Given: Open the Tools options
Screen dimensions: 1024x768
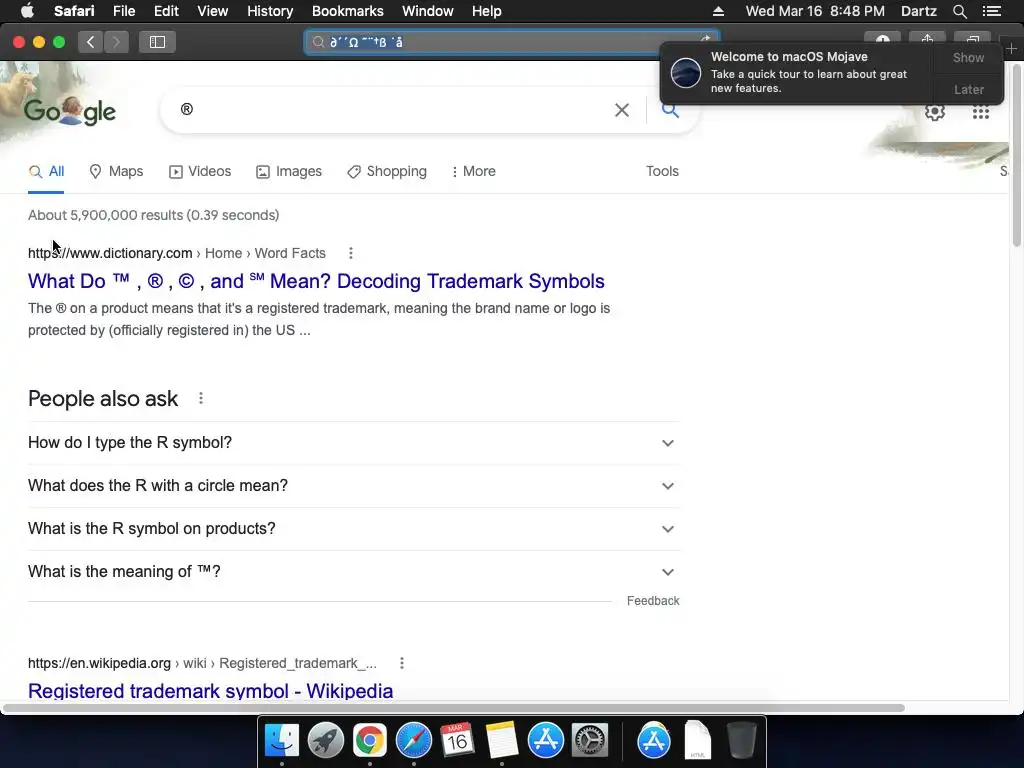Looking at the screenshot, I should [662, 172].
